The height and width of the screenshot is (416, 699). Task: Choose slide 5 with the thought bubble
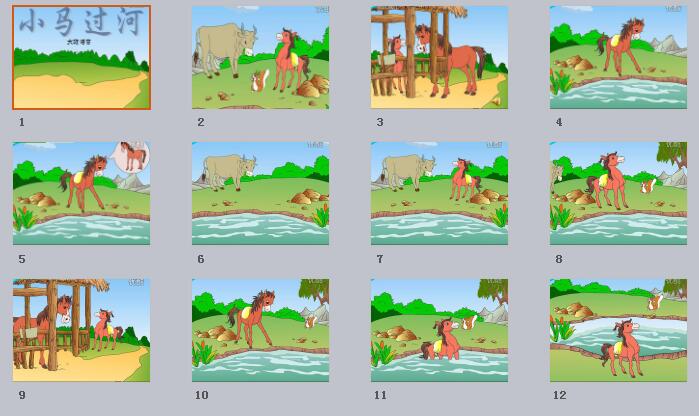coord(82,194)
